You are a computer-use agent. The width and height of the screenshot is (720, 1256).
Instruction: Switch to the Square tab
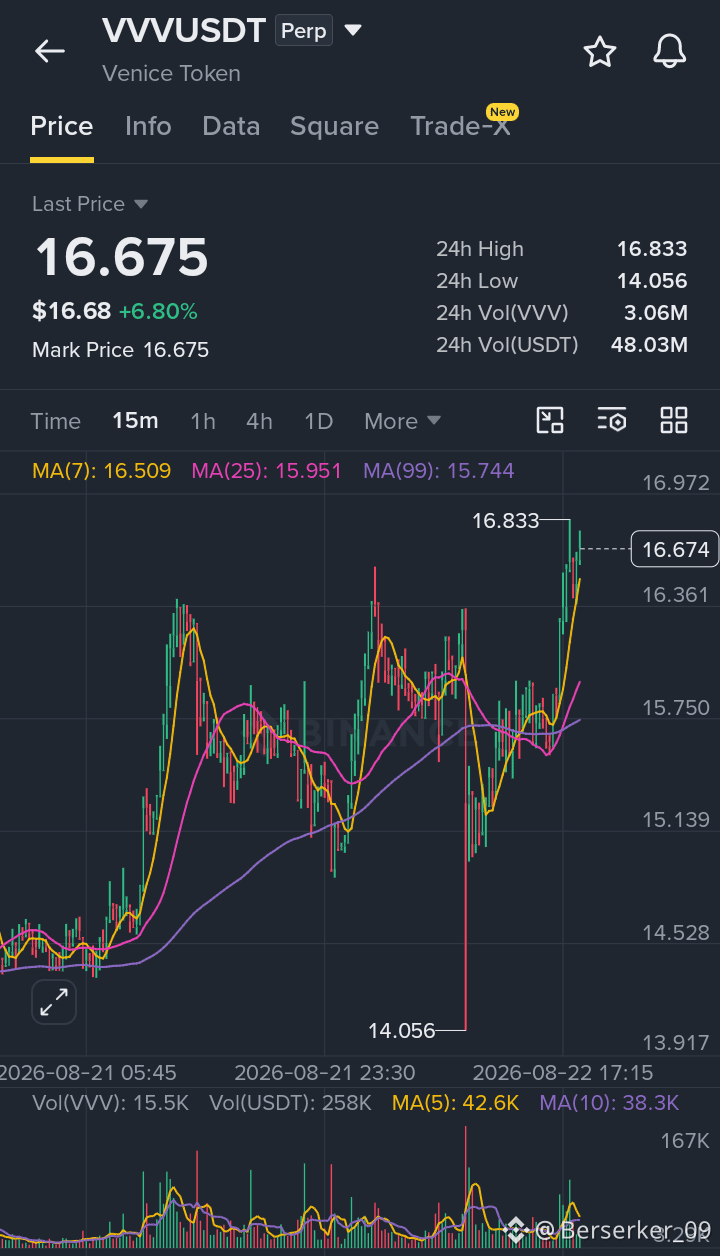click(x=334, y=126)
